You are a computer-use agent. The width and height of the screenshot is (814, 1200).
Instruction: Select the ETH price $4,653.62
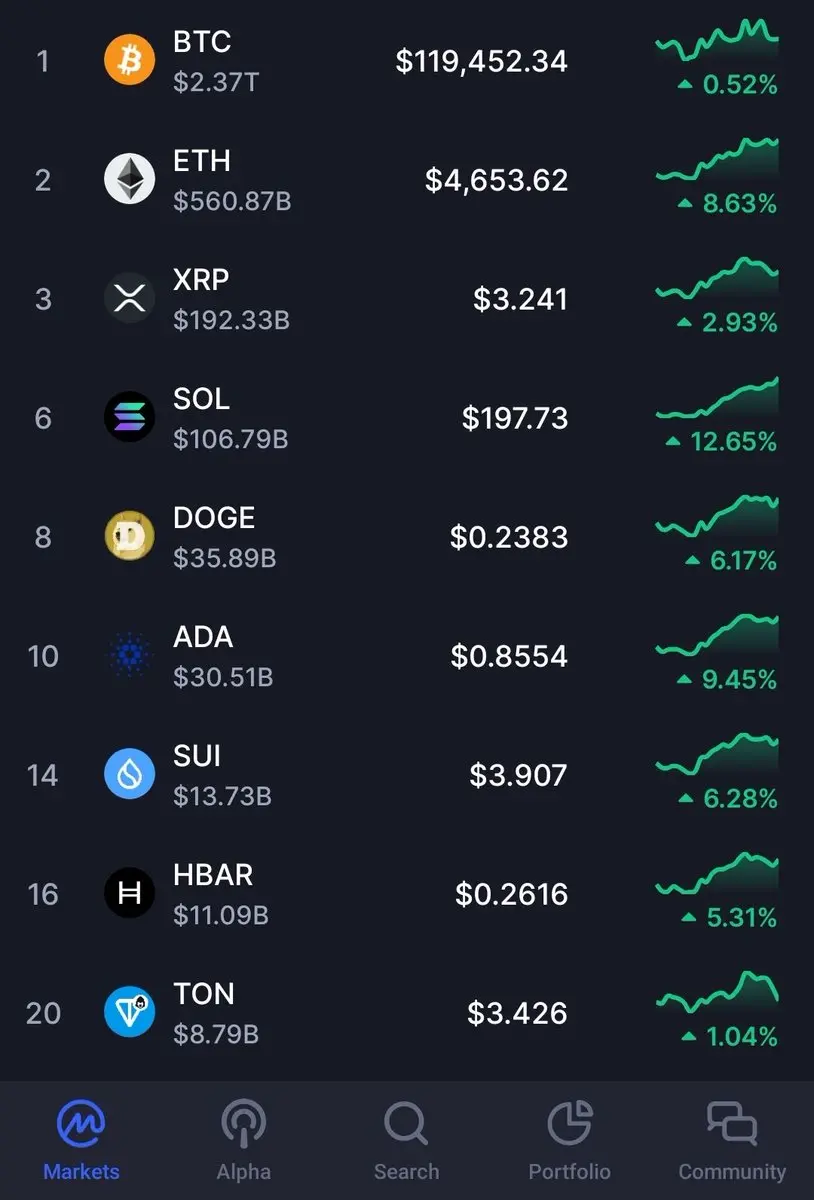(497, 181)
